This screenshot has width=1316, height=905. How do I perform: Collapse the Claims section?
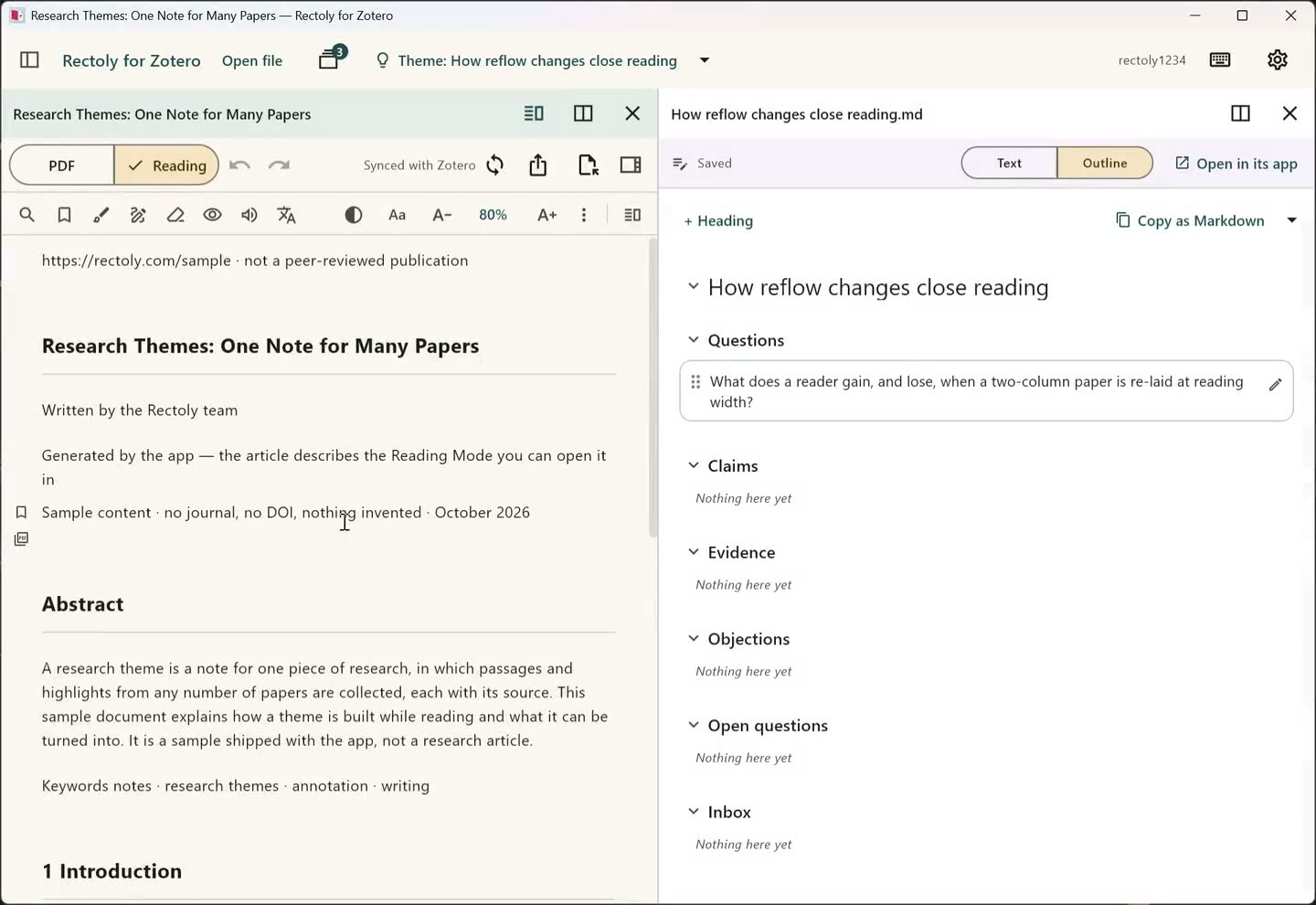pyautogui.click(x=694, y=465)
